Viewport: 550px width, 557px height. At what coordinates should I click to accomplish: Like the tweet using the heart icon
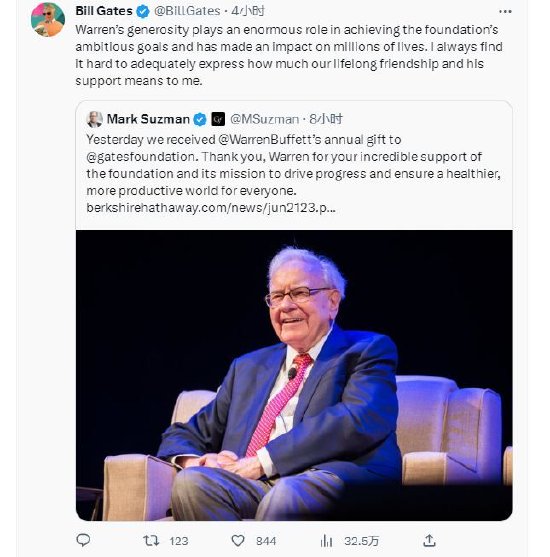(238, 541)
